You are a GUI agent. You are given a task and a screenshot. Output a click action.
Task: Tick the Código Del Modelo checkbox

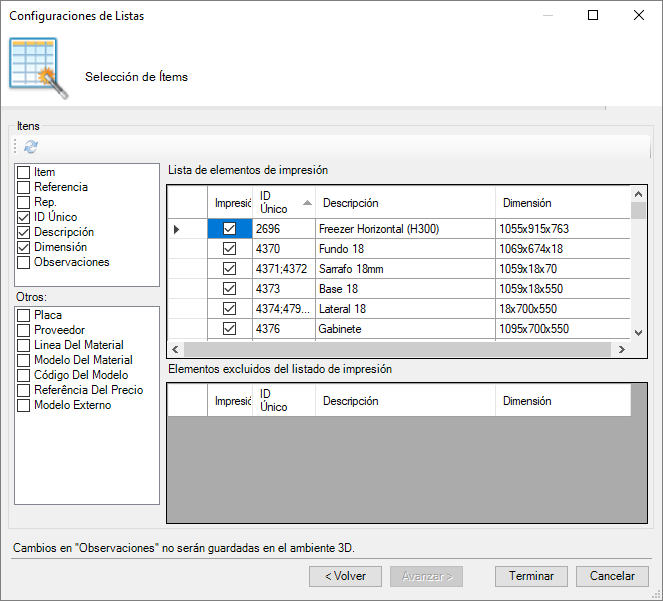[x=24, y=375]
